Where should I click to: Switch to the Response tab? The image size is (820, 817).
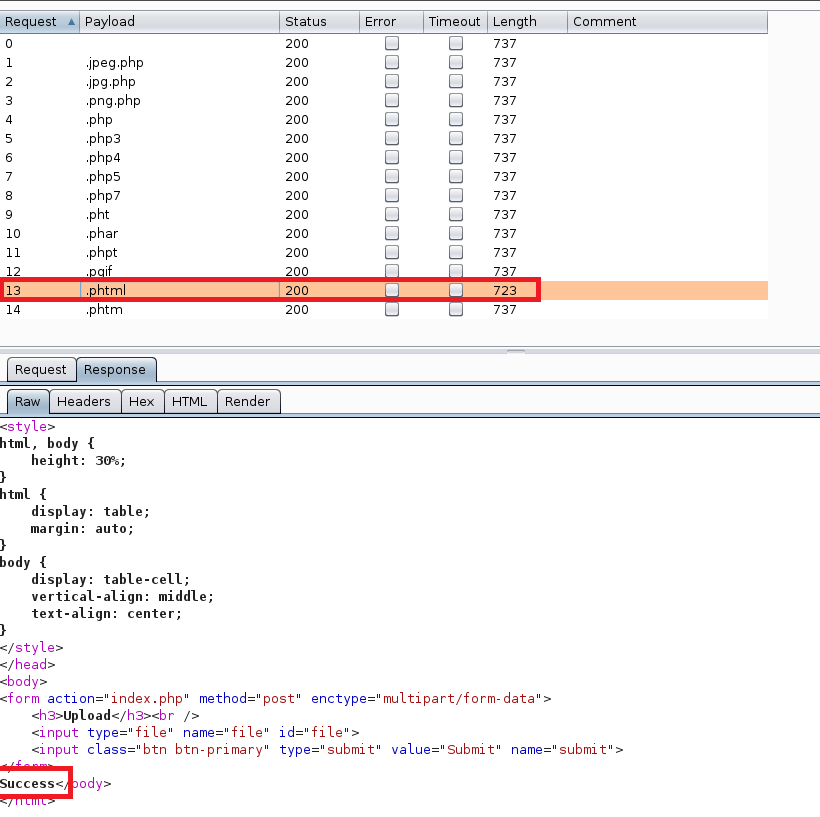click(x=114, y=369)
